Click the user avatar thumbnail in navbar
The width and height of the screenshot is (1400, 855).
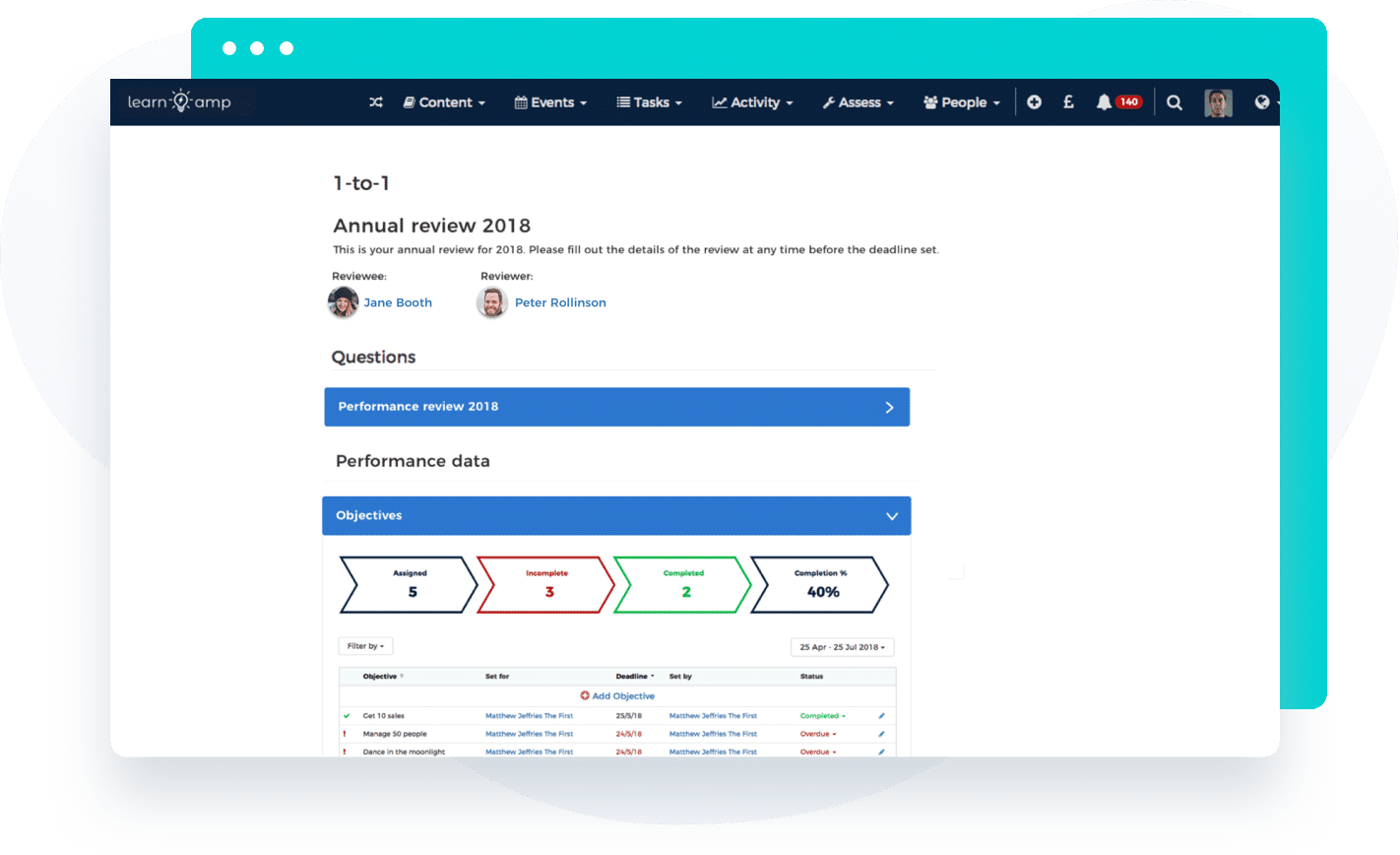[1218, 101]
